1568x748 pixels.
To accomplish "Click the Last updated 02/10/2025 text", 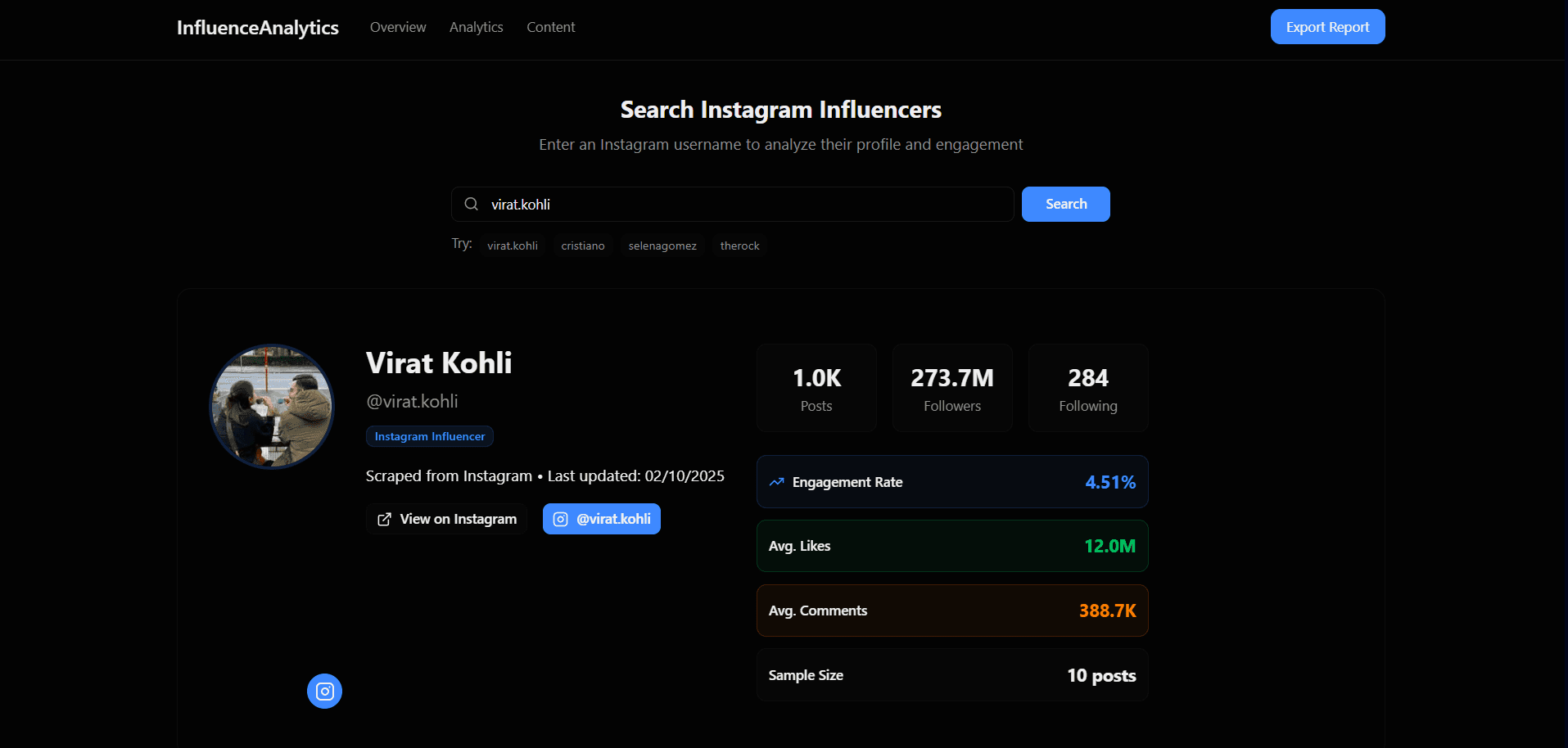I will click(636, 476).
